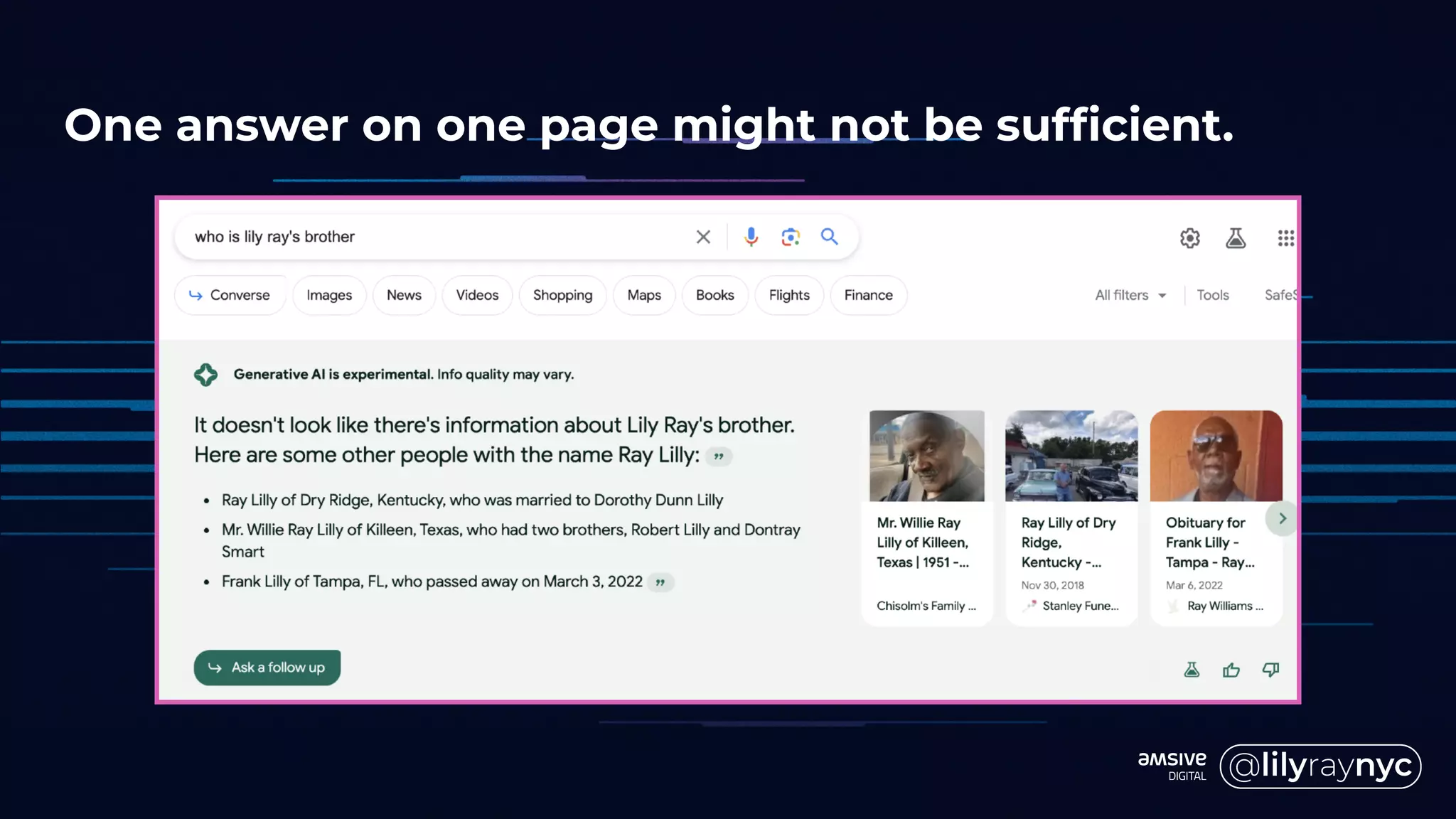
Task: Open Search Labs flask icon at top
Action: click(1236, 238)
